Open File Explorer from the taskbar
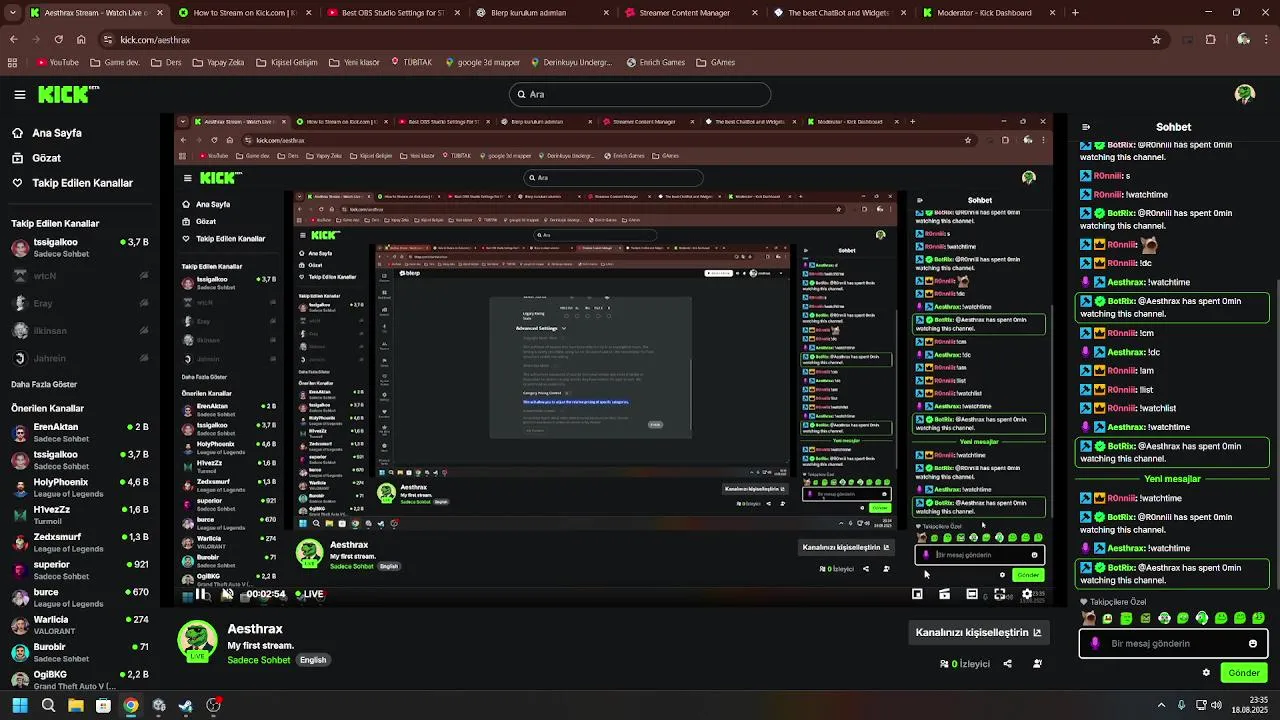The height and width of the screenshot is (720, 1280). pyautogui.click(x=76, y=705)
